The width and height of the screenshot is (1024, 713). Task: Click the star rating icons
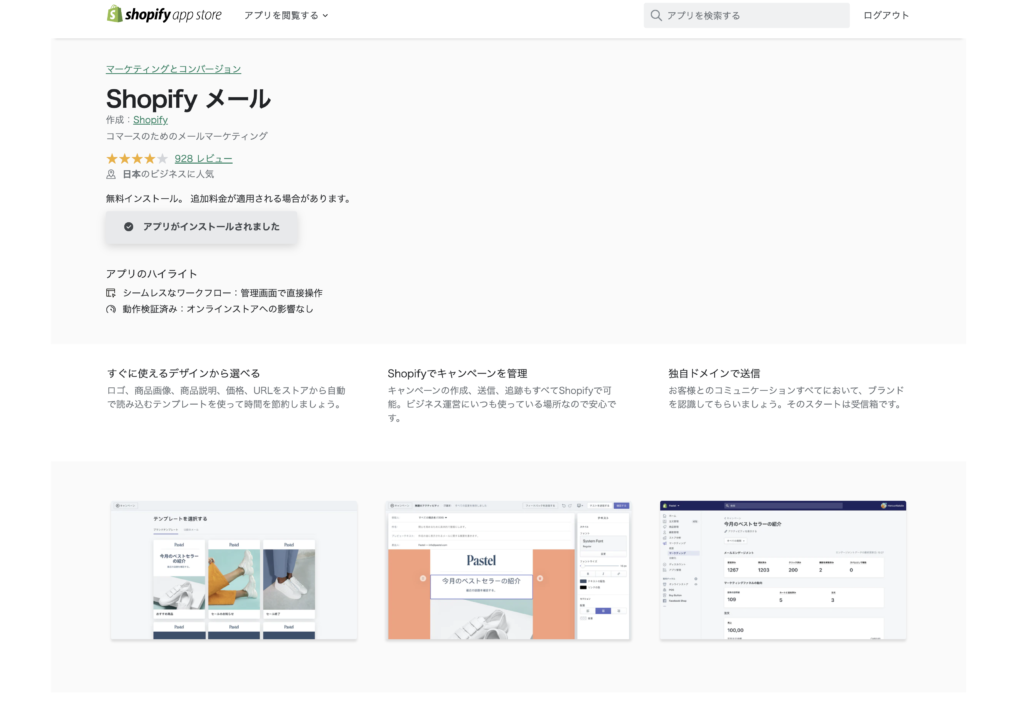click(137, 159)
